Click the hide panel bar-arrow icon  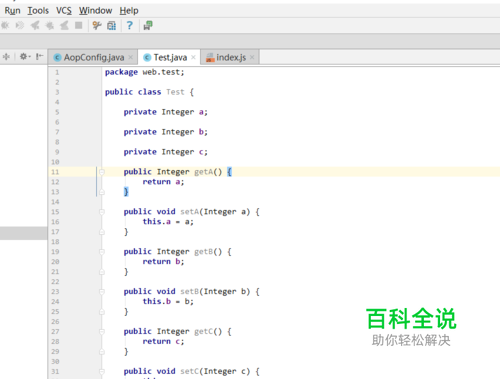tap(40, 57)
